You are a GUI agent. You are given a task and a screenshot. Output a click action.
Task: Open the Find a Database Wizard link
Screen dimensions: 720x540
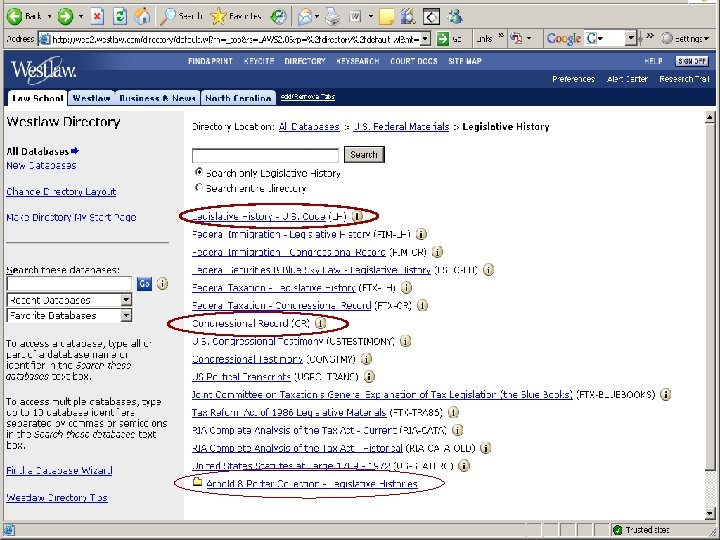(59, 471)
